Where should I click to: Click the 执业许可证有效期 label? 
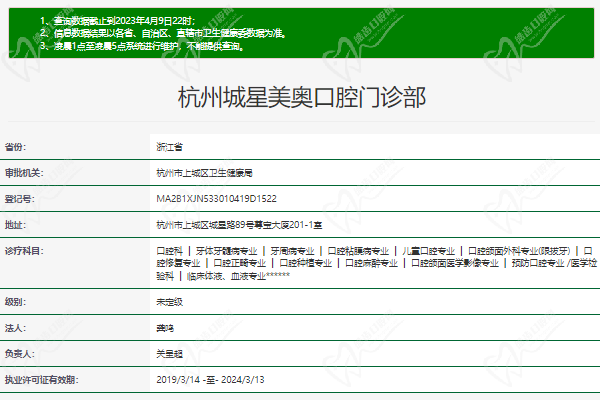[41, 380]
